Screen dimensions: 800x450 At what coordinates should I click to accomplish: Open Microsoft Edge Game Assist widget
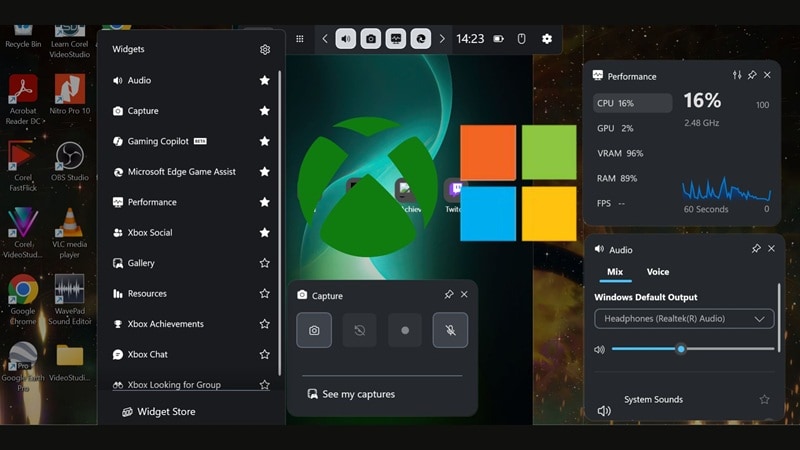point(184,172)
